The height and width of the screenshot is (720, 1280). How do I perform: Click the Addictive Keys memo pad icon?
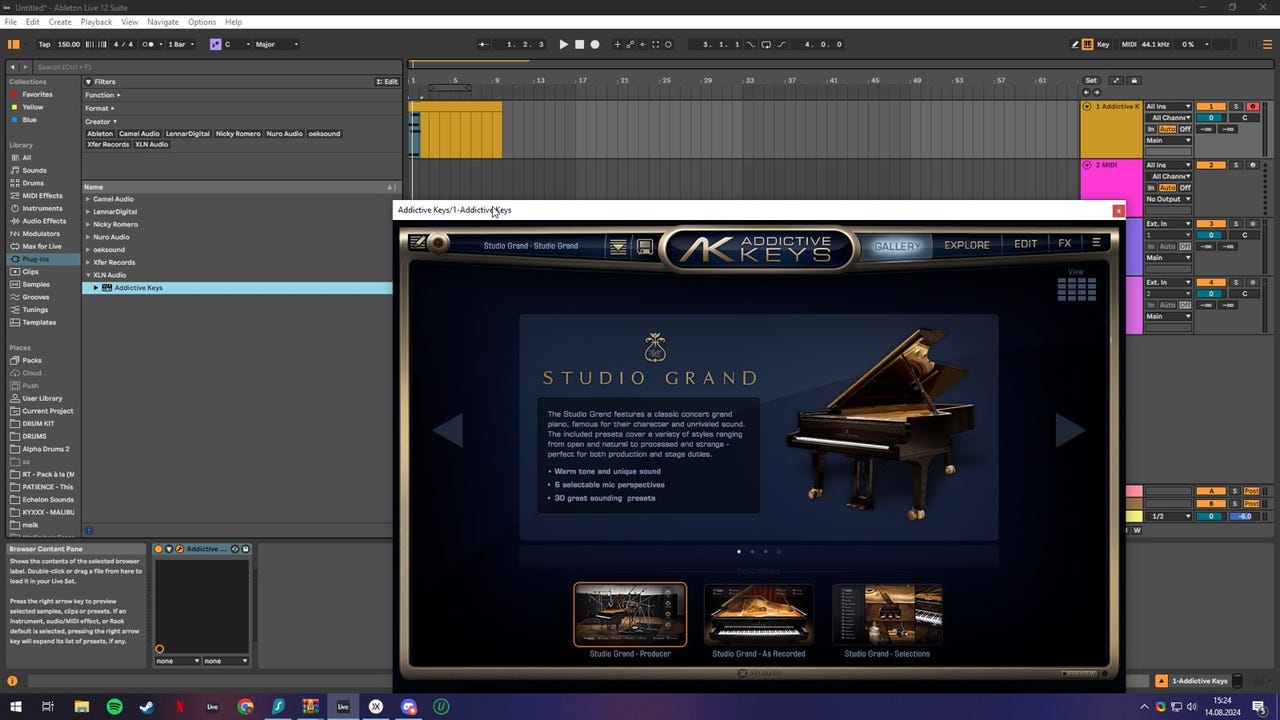[418, 242]
